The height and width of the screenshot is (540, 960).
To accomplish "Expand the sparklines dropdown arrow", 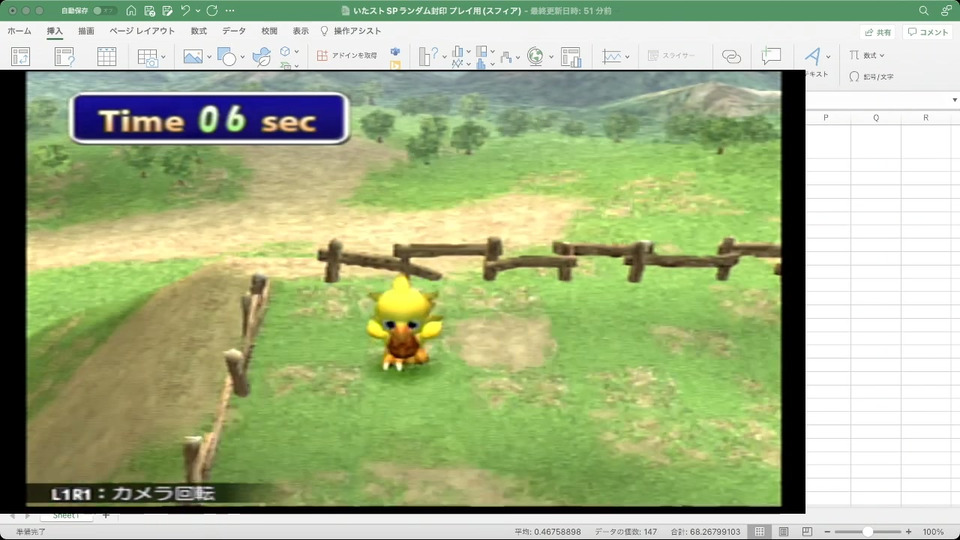I will coord(628,57).
